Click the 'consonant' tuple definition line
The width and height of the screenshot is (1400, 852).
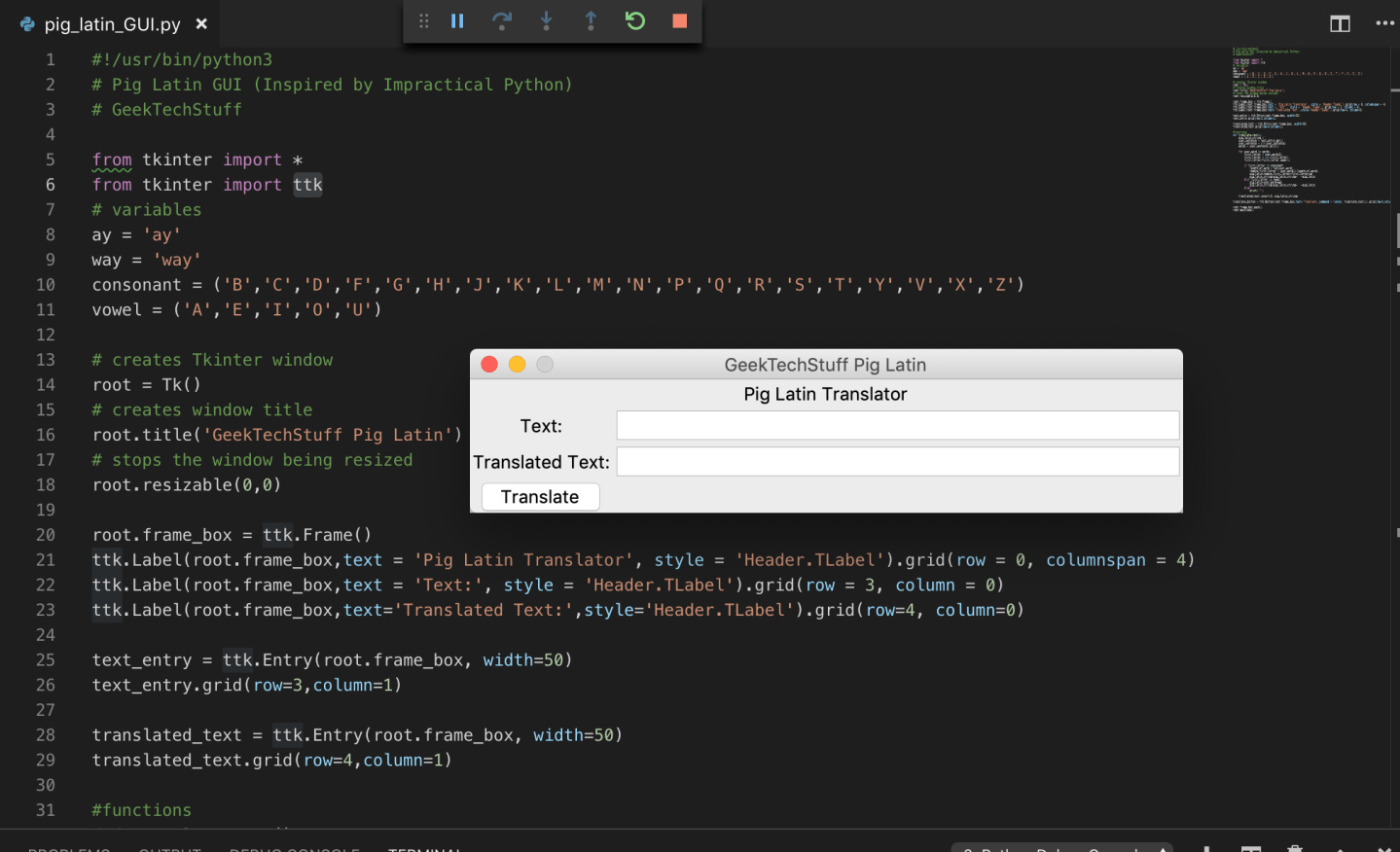click(557, 285)
